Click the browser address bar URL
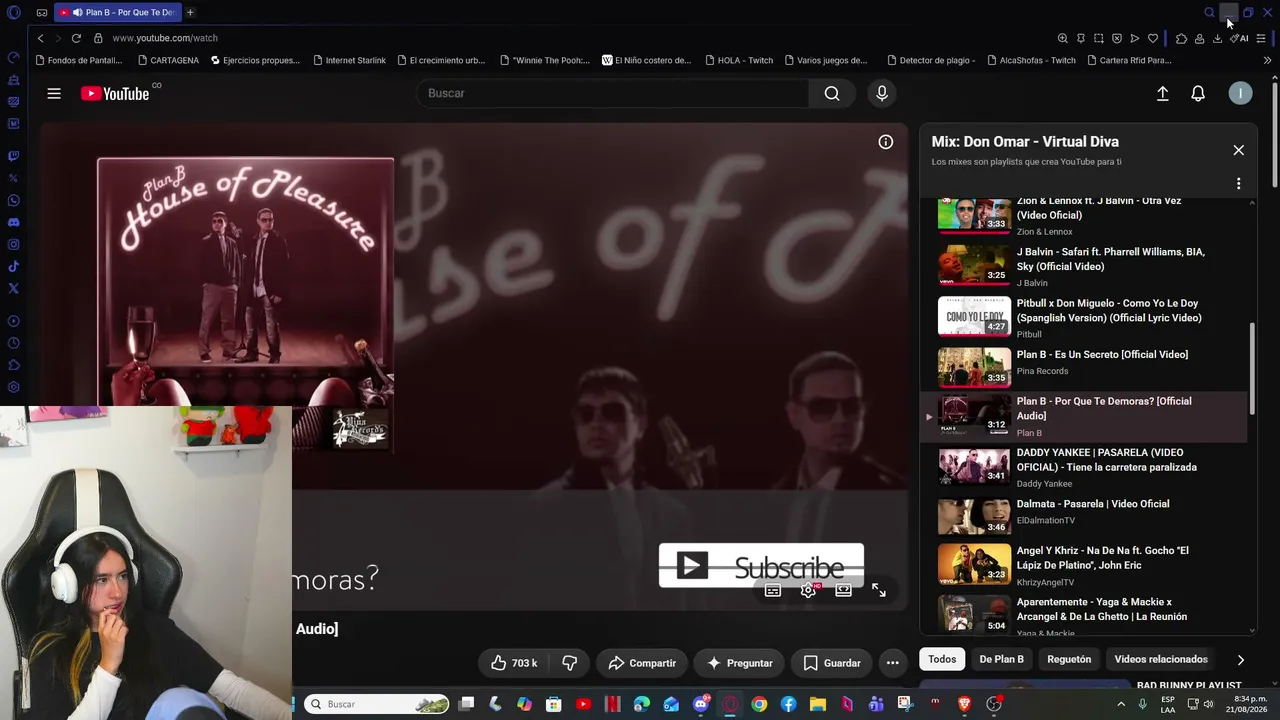The image size is (1280, 720). (165, 38)
